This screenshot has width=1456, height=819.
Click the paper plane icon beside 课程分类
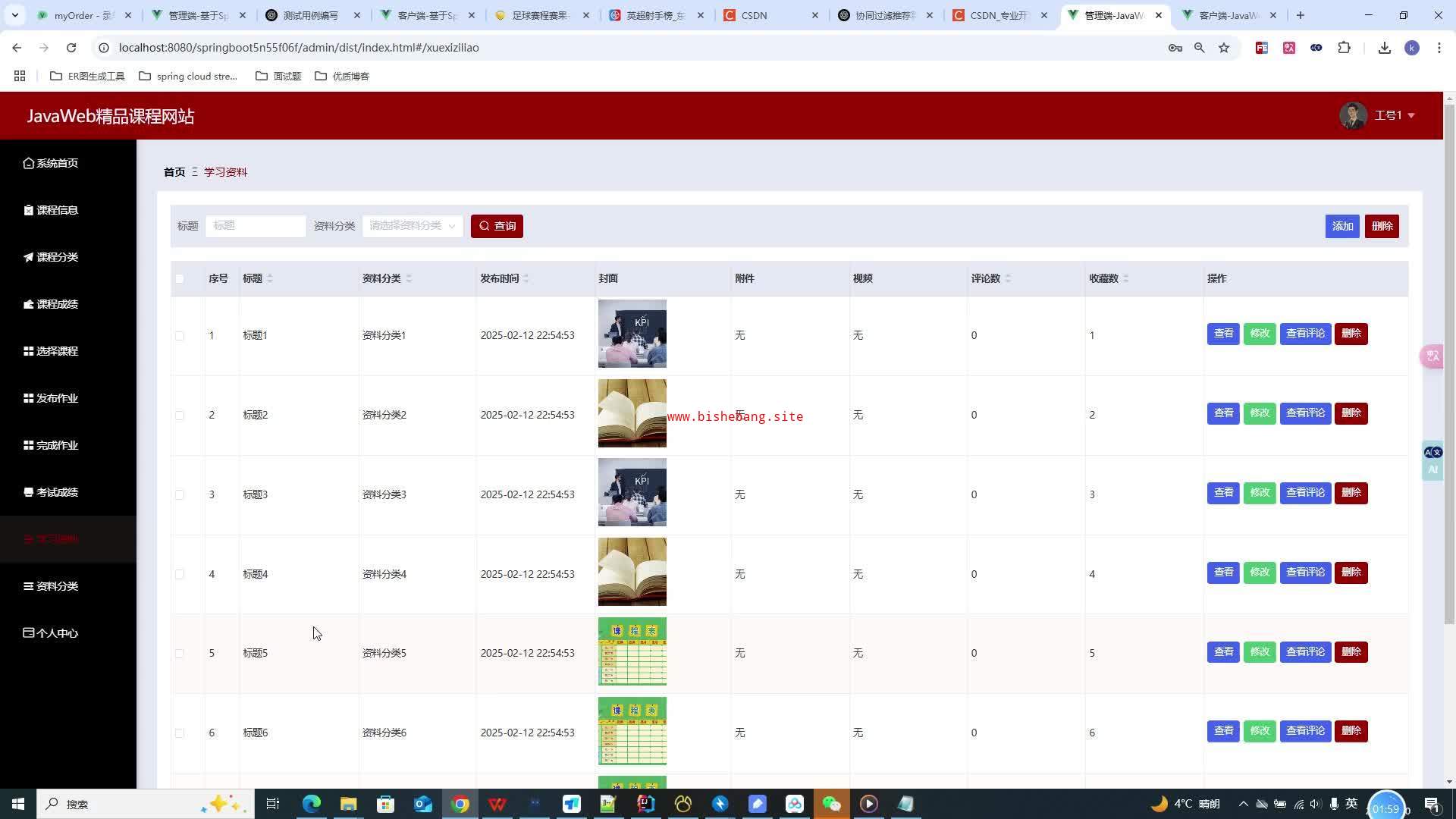pos(28,257)
